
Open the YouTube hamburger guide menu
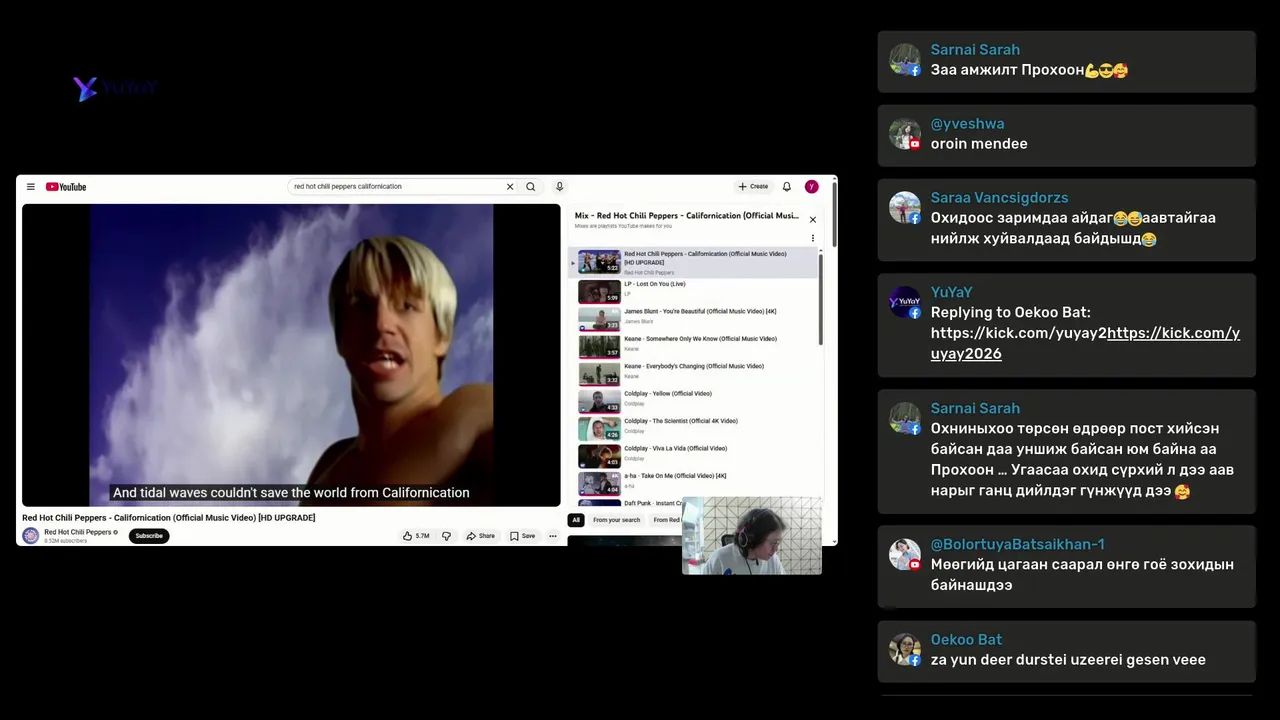31,187
